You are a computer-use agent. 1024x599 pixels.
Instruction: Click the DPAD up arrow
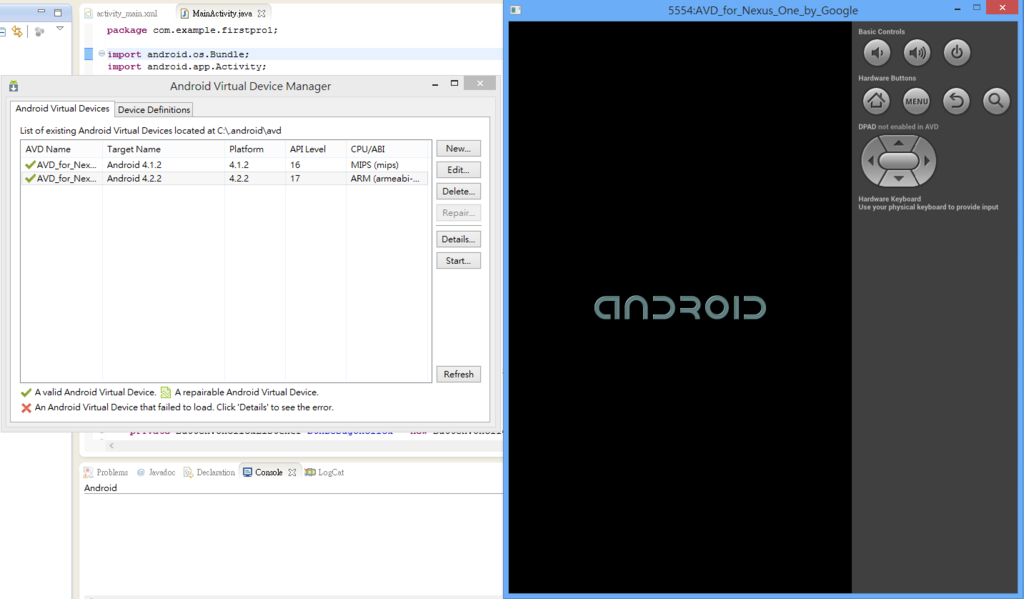coord(899,142)
